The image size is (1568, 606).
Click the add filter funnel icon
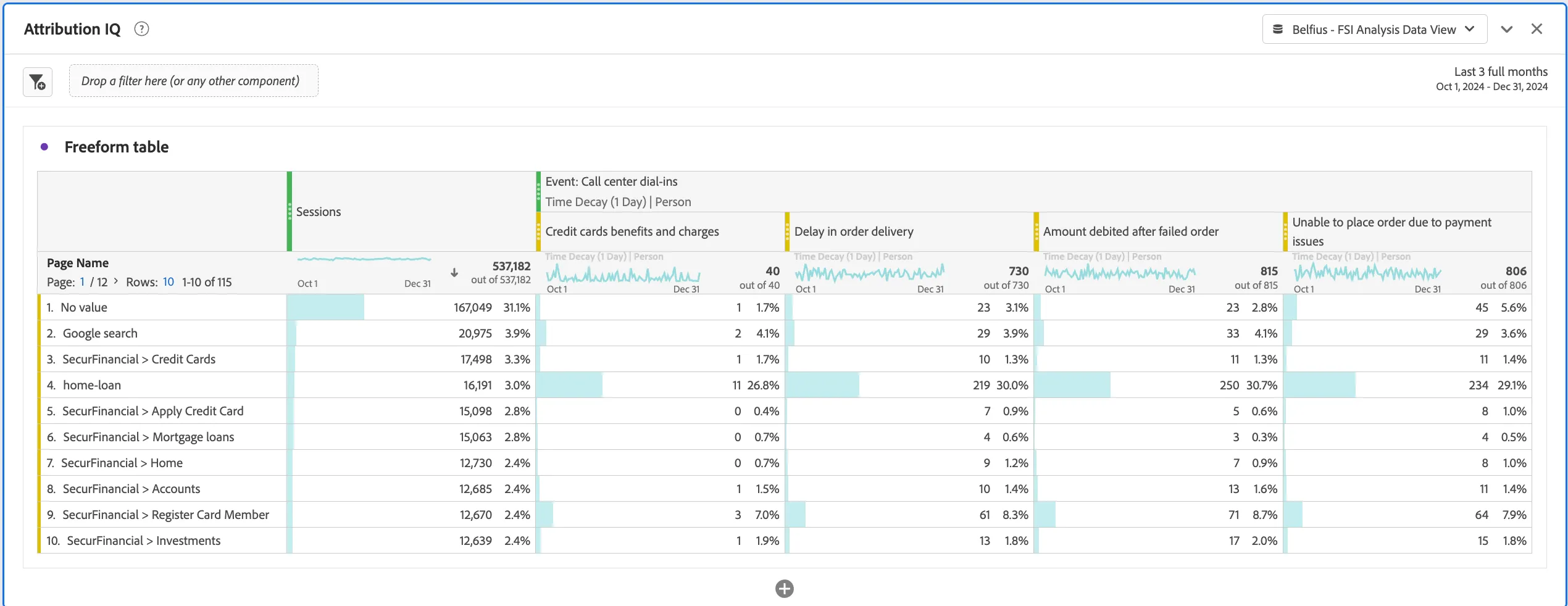(38, 82)
